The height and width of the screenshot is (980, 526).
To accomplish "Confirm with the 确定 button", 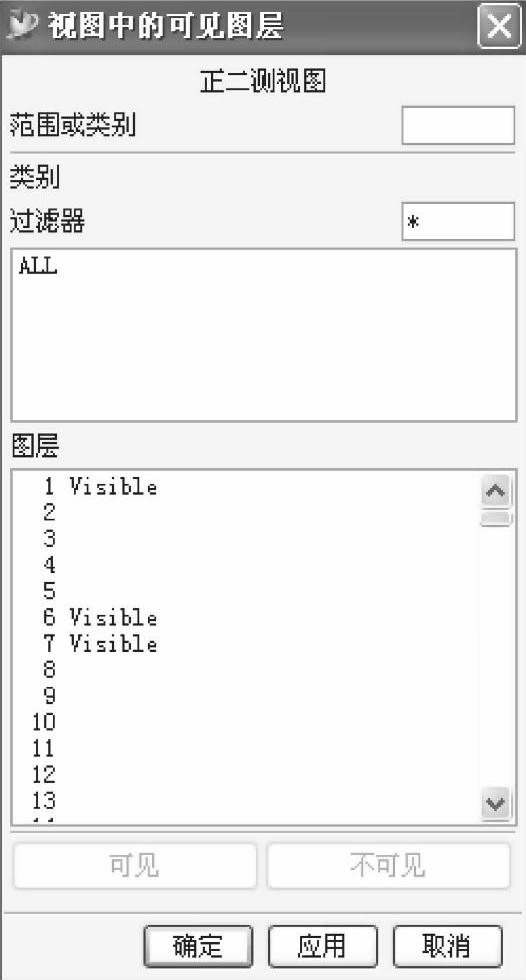I will tap(198, 946).
